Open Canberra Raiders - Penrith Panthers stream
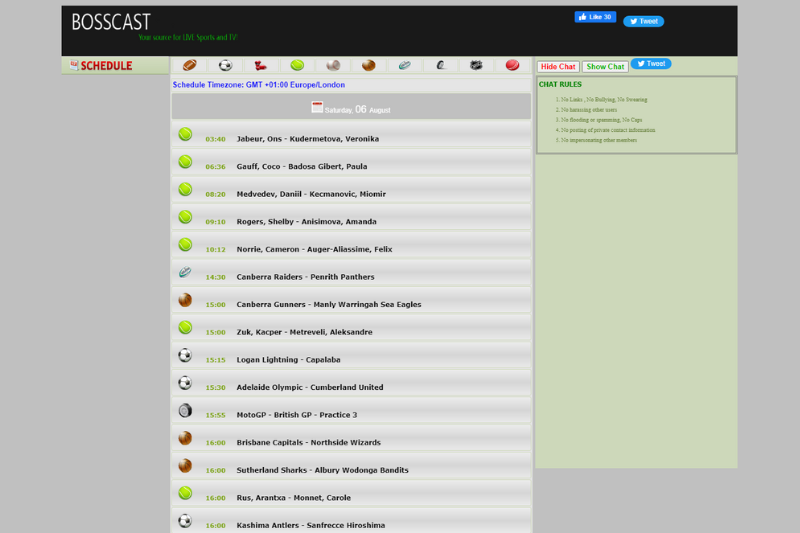 305,276
